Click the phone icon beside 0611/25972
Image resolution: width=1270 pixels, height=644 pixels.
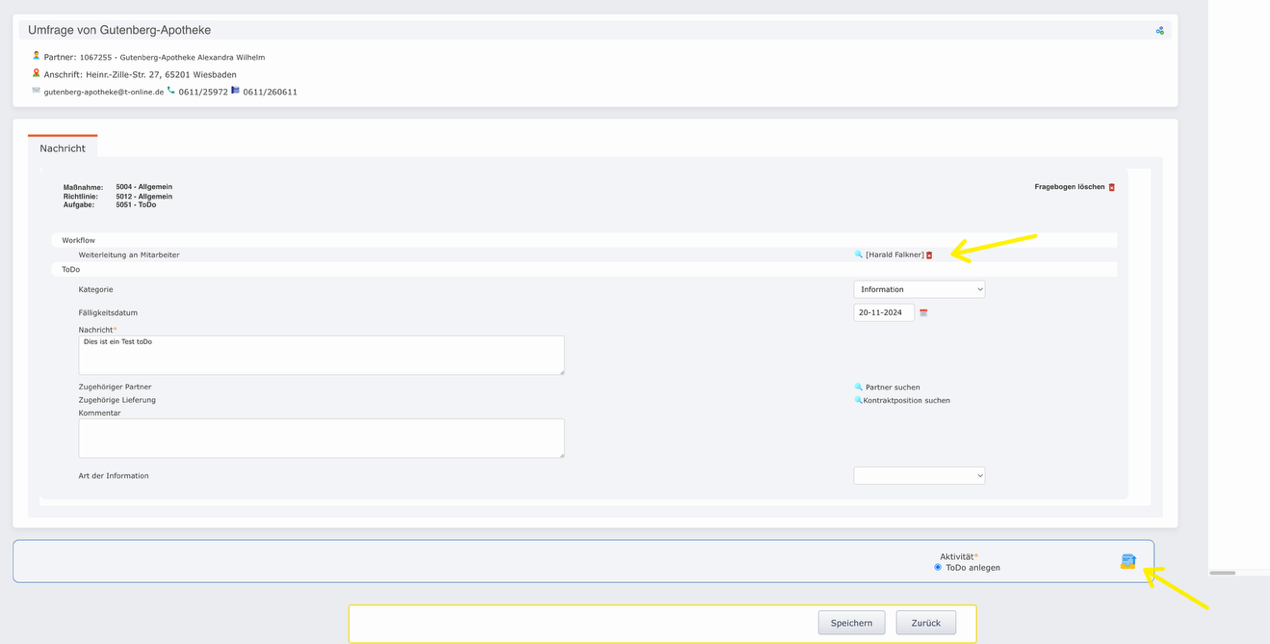point(169,90)
